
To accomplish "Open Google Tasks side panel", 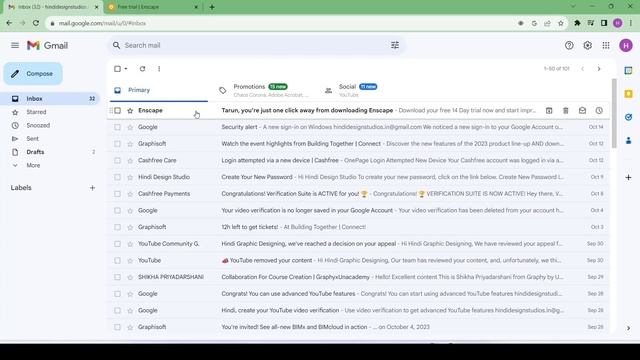I will pos(629,117).
